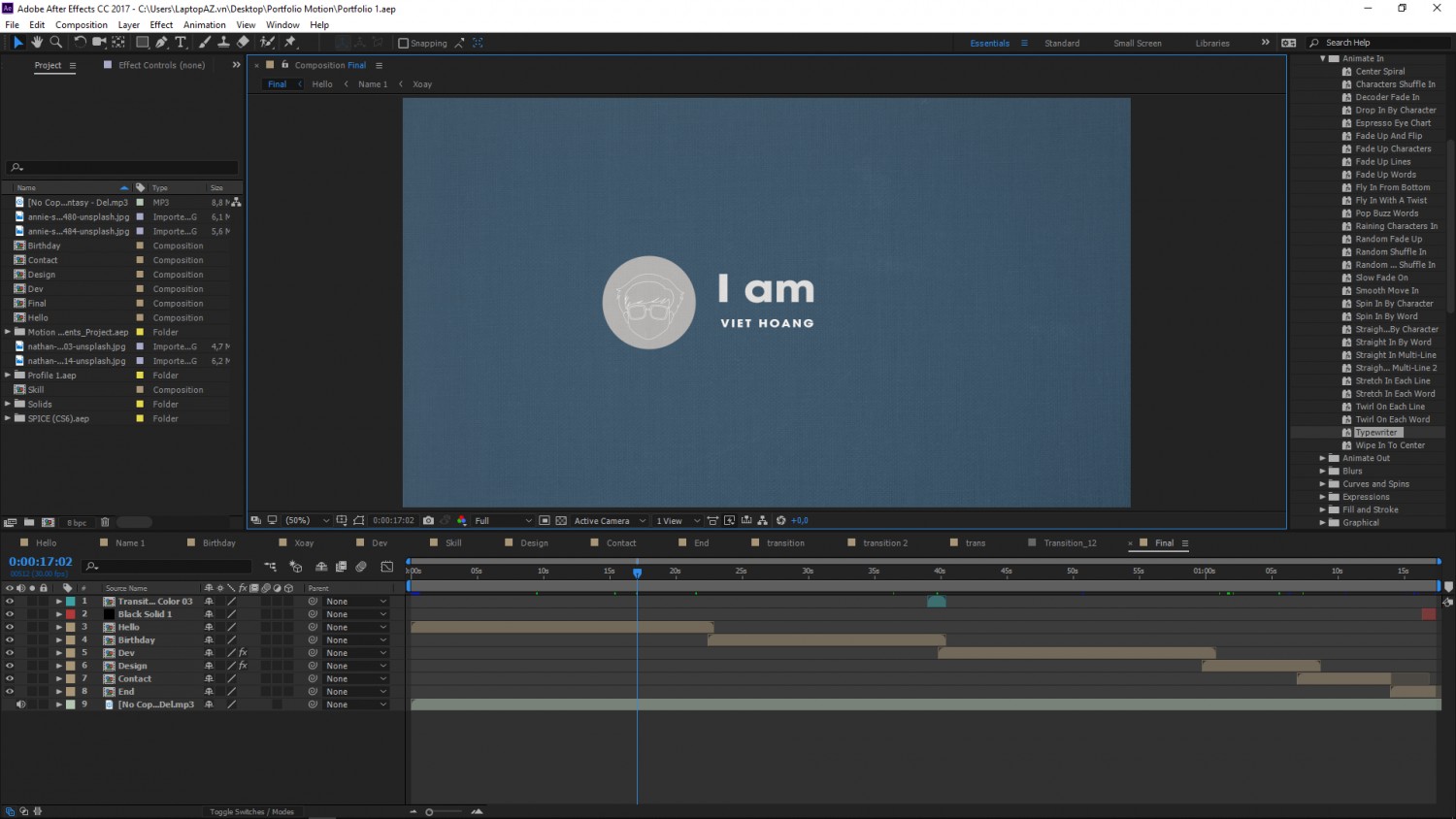Screen dimensions: 1456x819
Task: Open the Graph Editor in the timeline
Action: [387, 567]
